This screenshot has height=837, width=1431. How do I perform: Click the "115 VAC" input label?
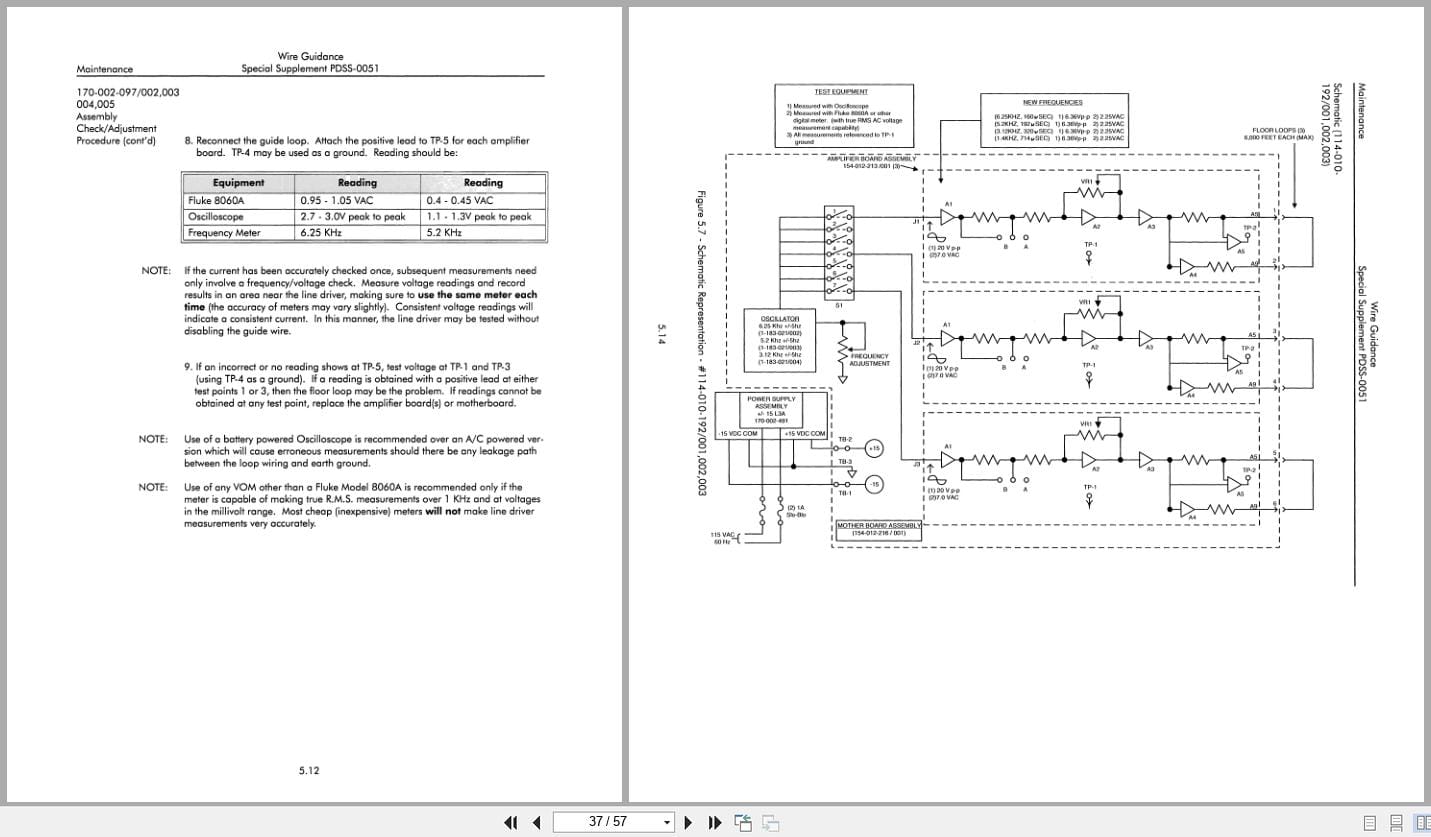pos(723,535)
